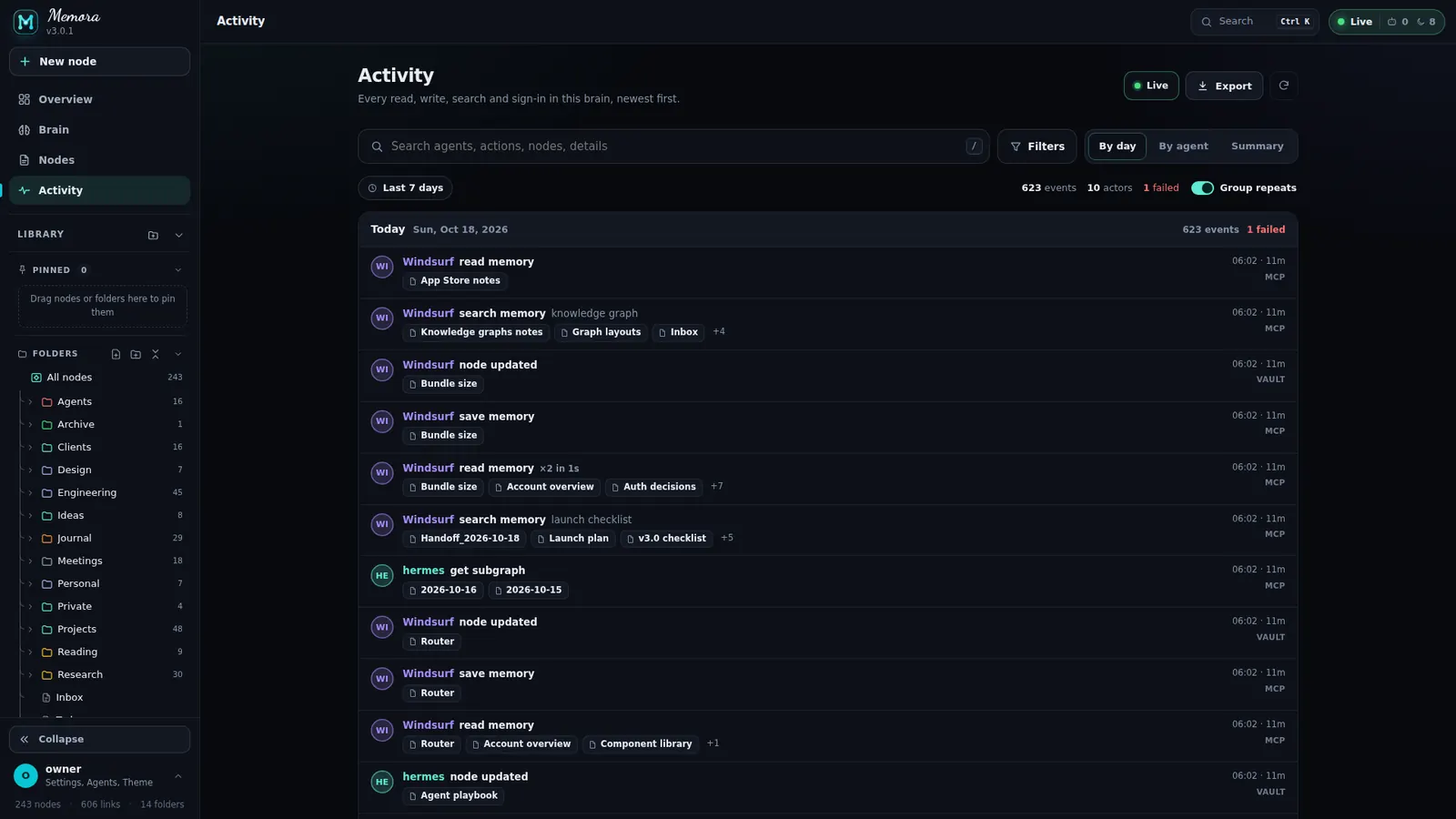Click the All nodes icon in the folder tree
The width and height of the screenshot is (1456, 819).
(x=36, y=378)
